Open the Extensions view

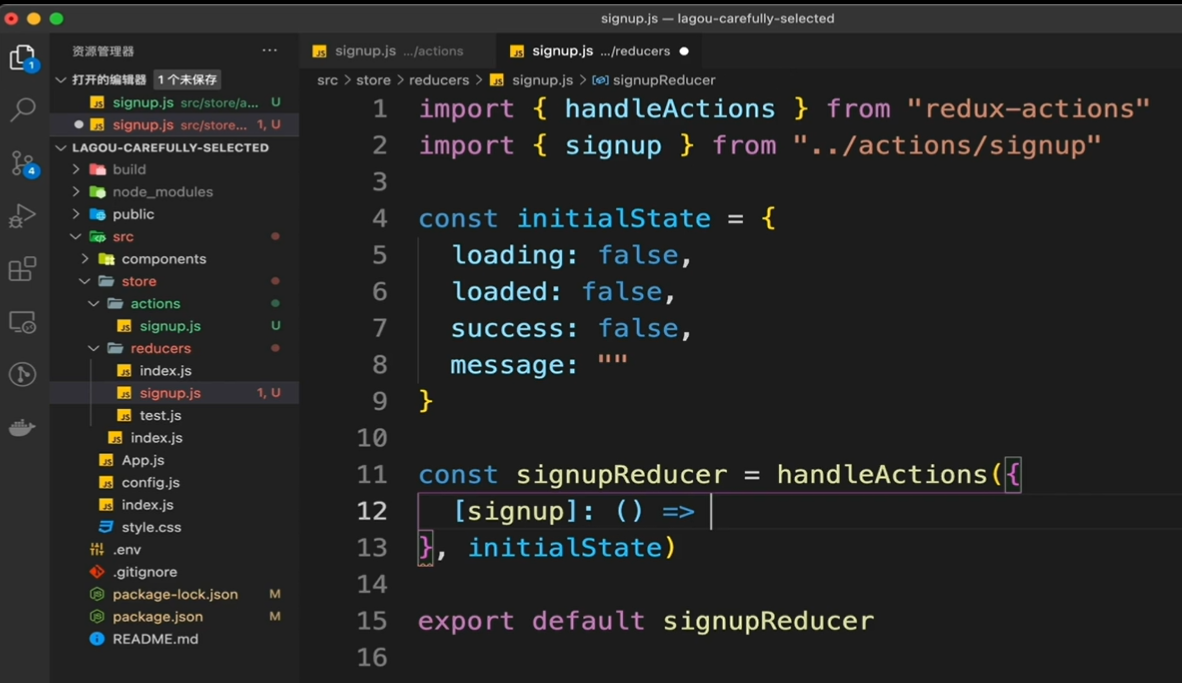(23, 268)
